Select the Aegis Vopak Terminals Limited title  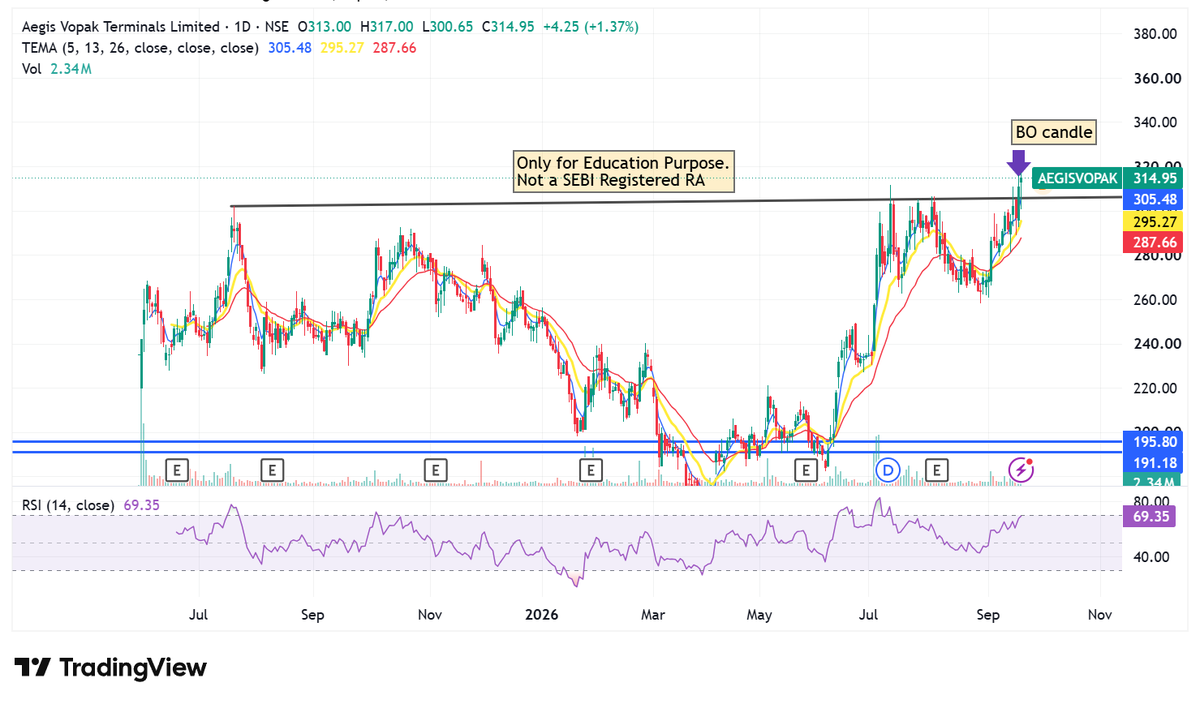point(120,27)
